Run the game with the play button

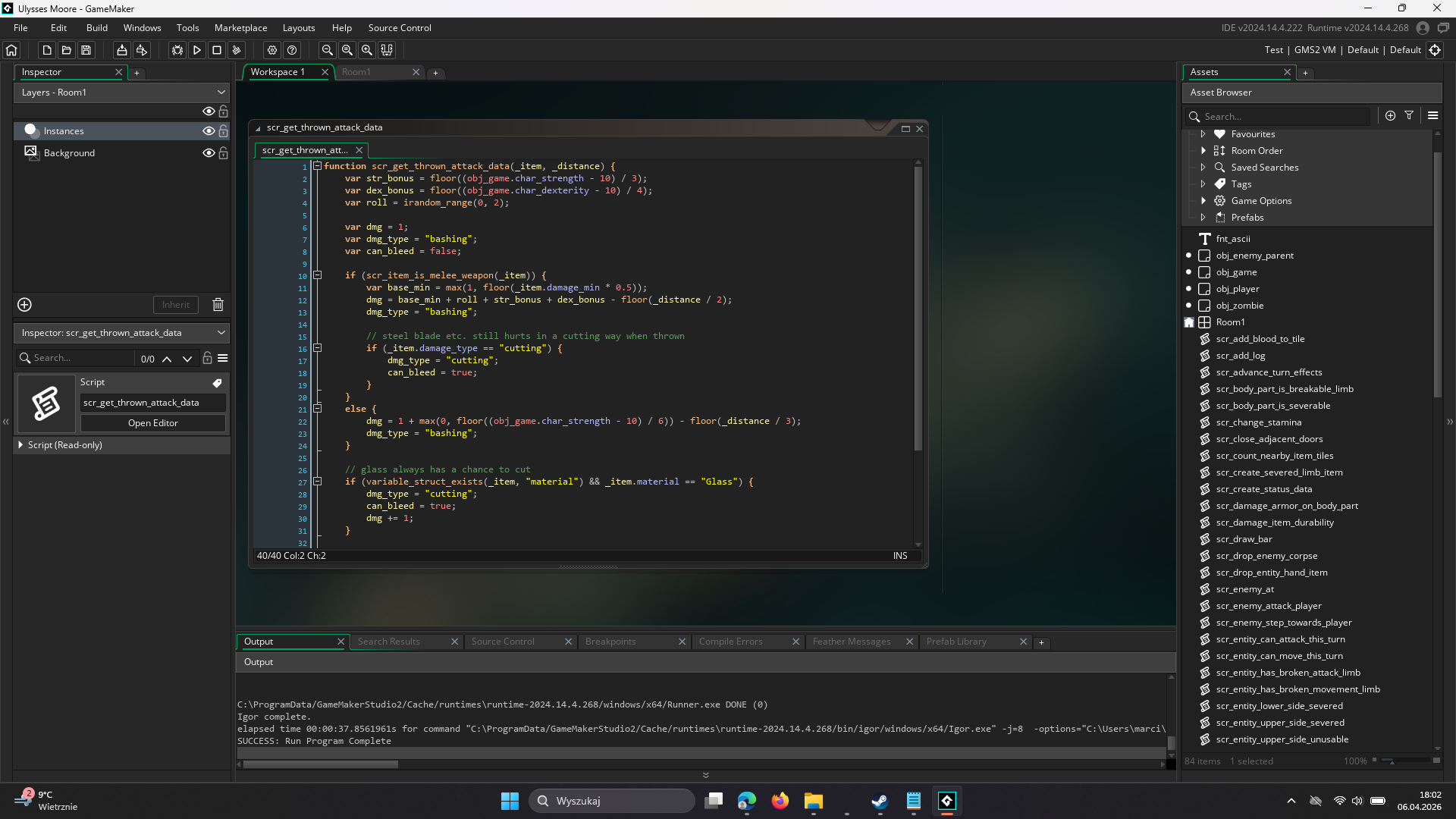click(x=197, y=50)
